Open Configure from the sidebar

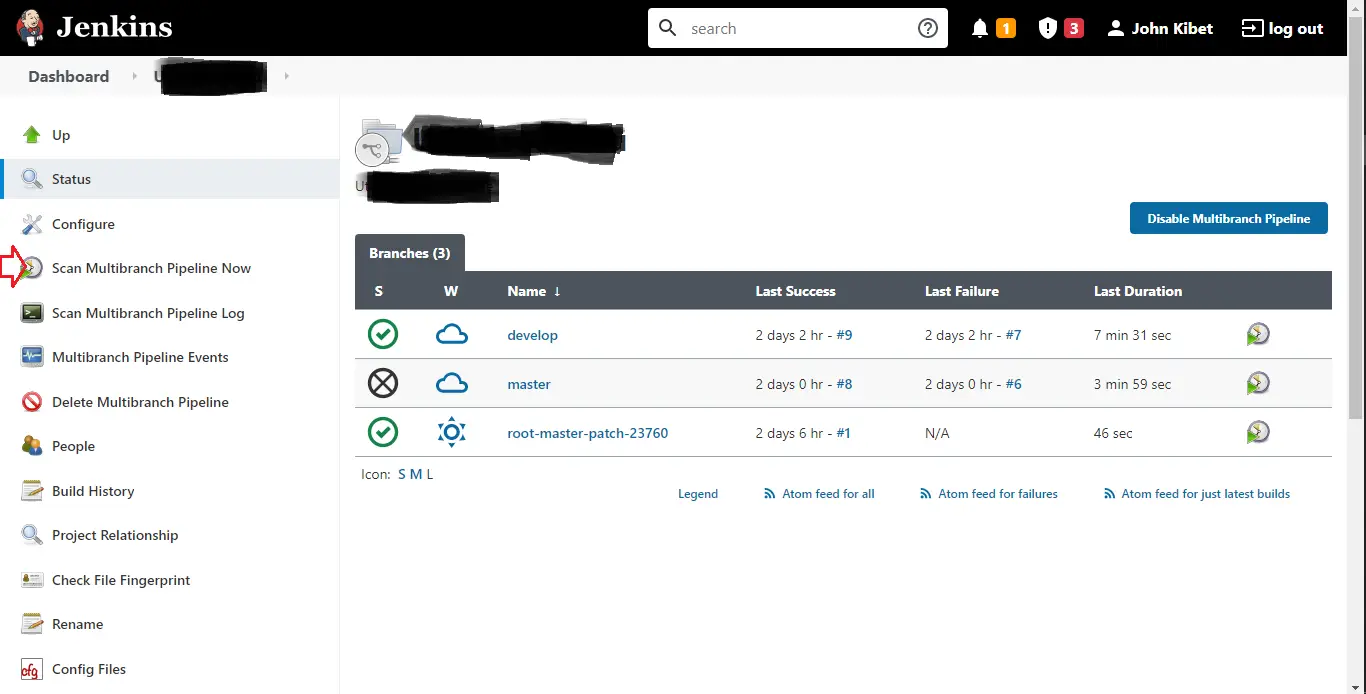tap(82, 223)
